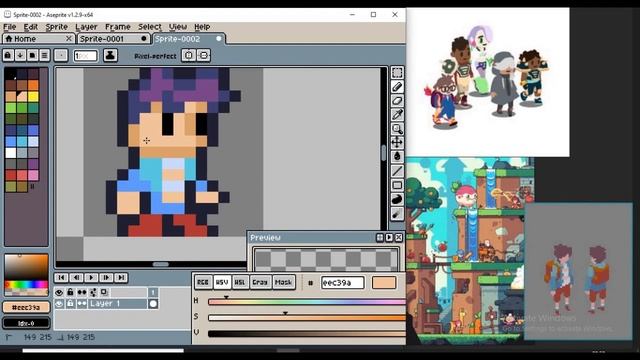Open the ink type stamp button
The width and height of the screenshot is (640, 360).
point(110,55)
